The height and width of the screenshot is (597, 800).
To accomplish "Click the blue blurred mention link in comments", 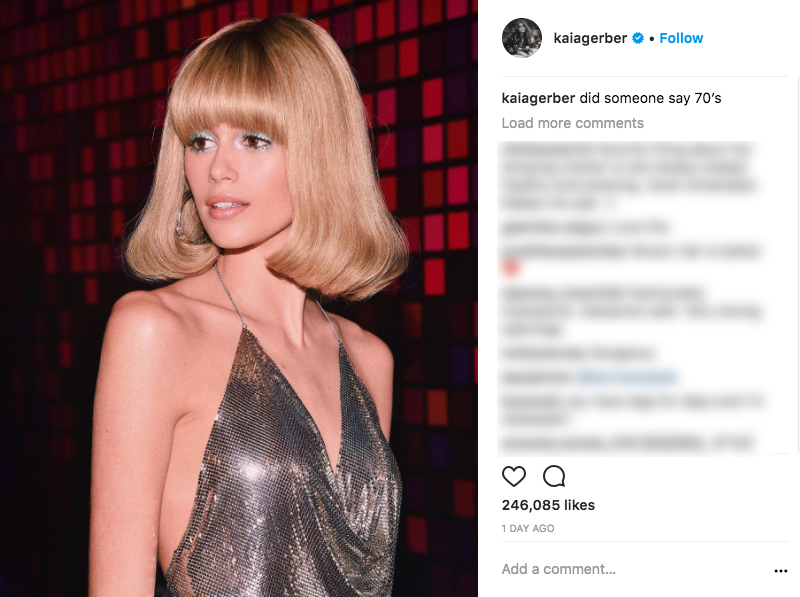I will [628, 378].
